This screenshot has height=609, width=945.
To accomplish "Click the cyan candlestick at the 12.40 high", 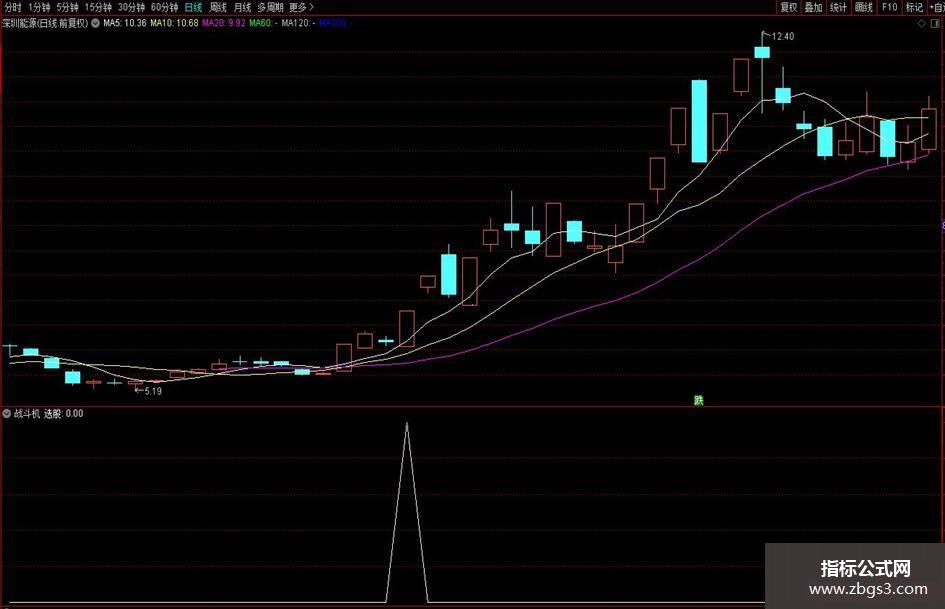I will (762, 52).
